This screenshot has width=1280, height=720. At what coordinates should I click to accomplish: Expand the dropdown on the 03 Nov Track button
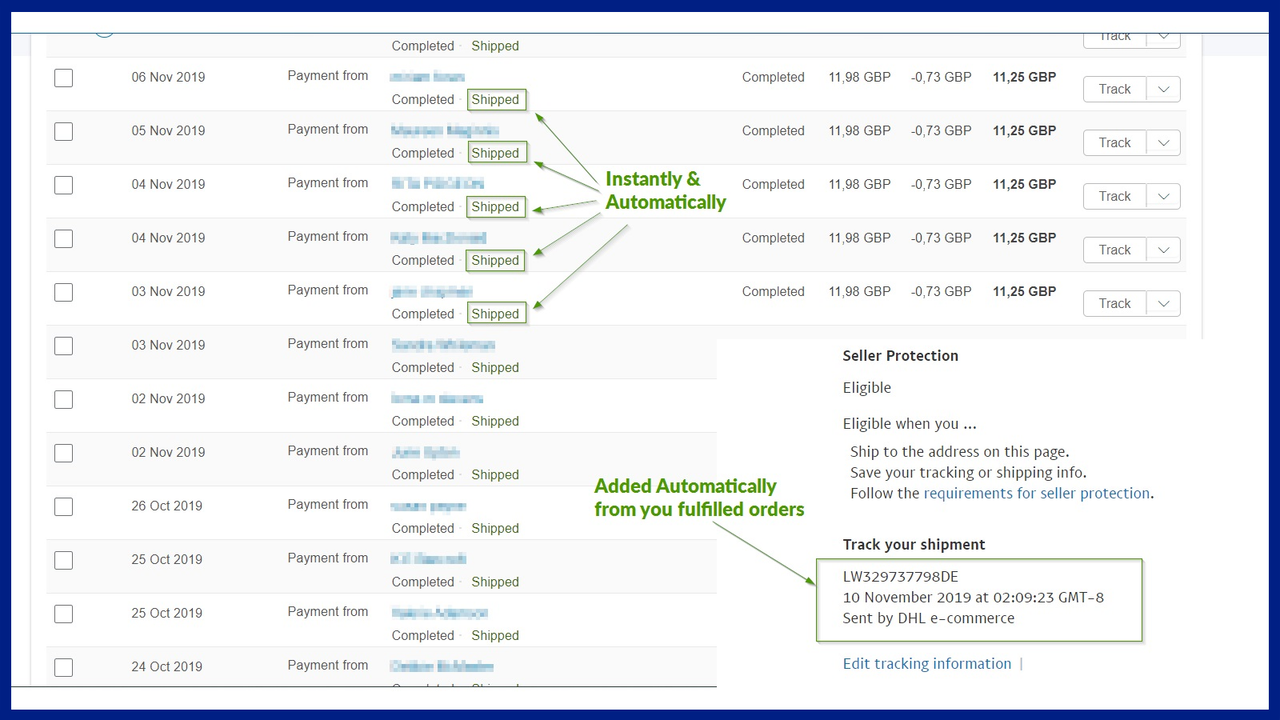(1163, 303)
